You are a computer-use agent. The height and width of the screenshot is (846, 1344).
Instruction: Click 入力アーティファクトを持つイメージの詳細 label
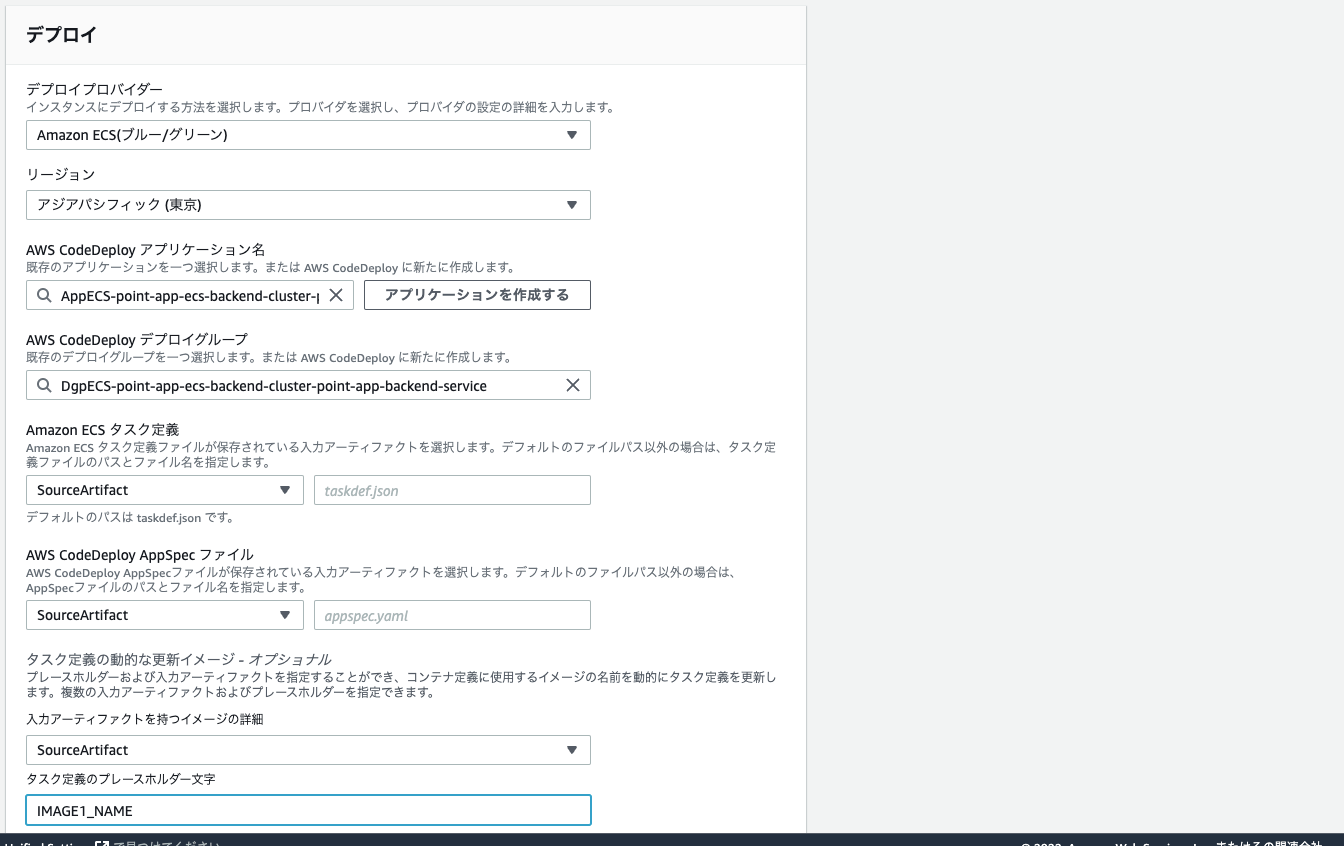(x=145, y=719)
